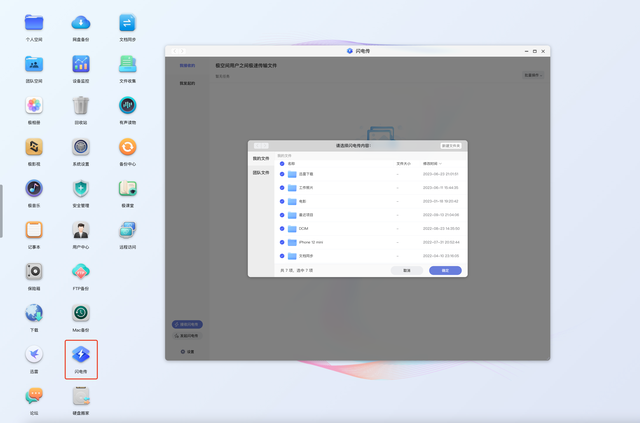Launch the 远程访问 remote access app
The height and width of the screenshot is (423, 640).
click(x=127, y=230)
